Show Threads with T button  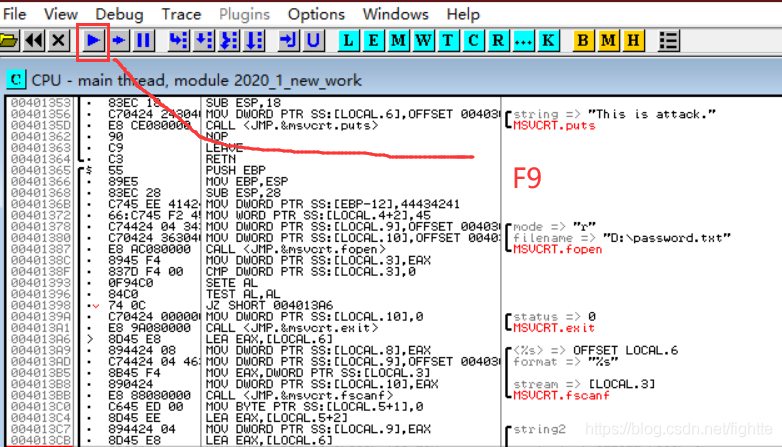pyautogui.click(x=448, y=40)
